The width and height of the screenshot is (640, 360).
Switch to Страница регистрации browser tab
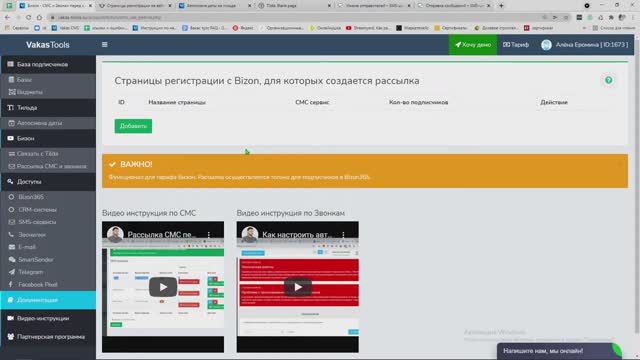[136, 6]
